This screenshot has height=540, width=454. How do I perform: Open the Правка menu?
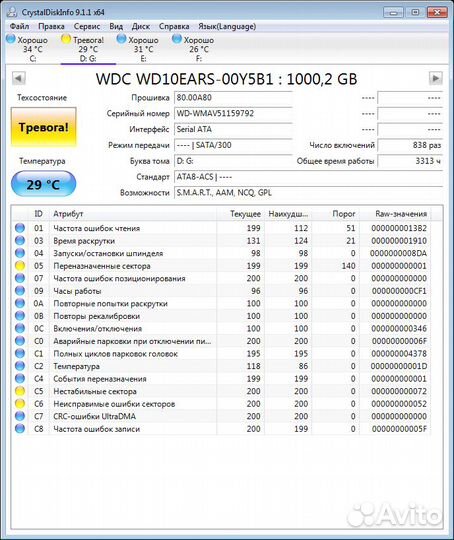pos(51,27)
